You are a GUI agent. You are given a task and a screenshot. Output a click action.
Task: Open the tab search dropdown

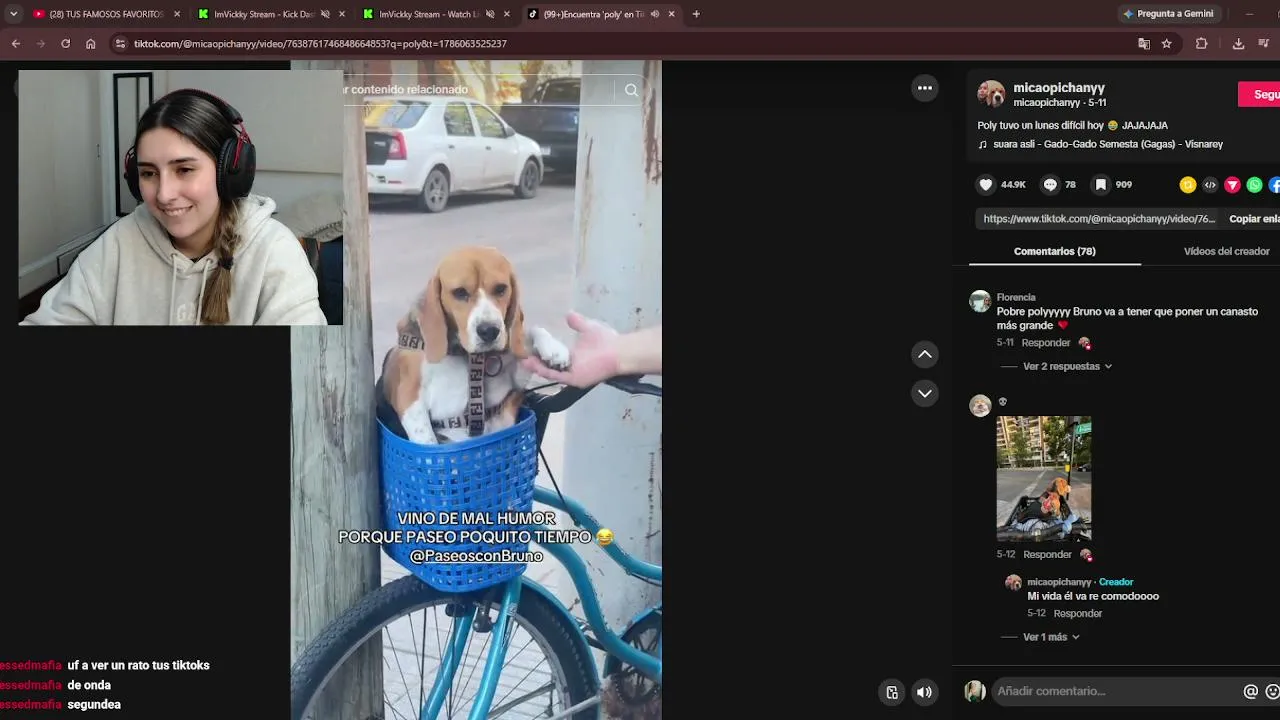pos(13,14)
